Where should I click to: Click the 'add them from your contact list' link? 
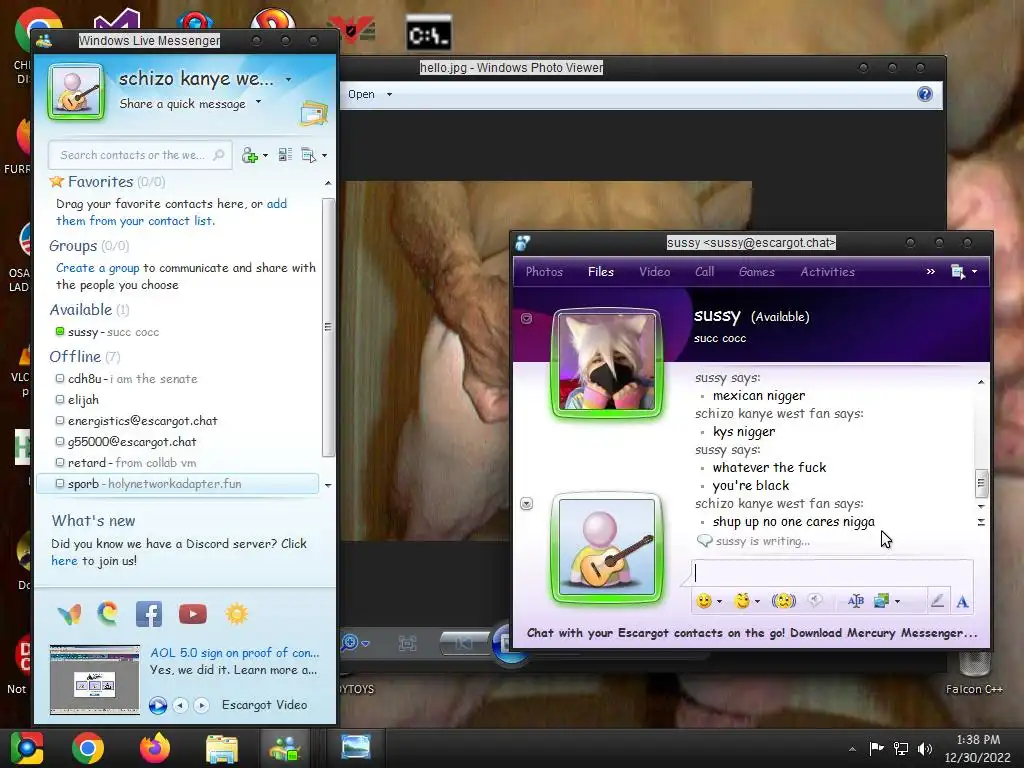point(172,212)
